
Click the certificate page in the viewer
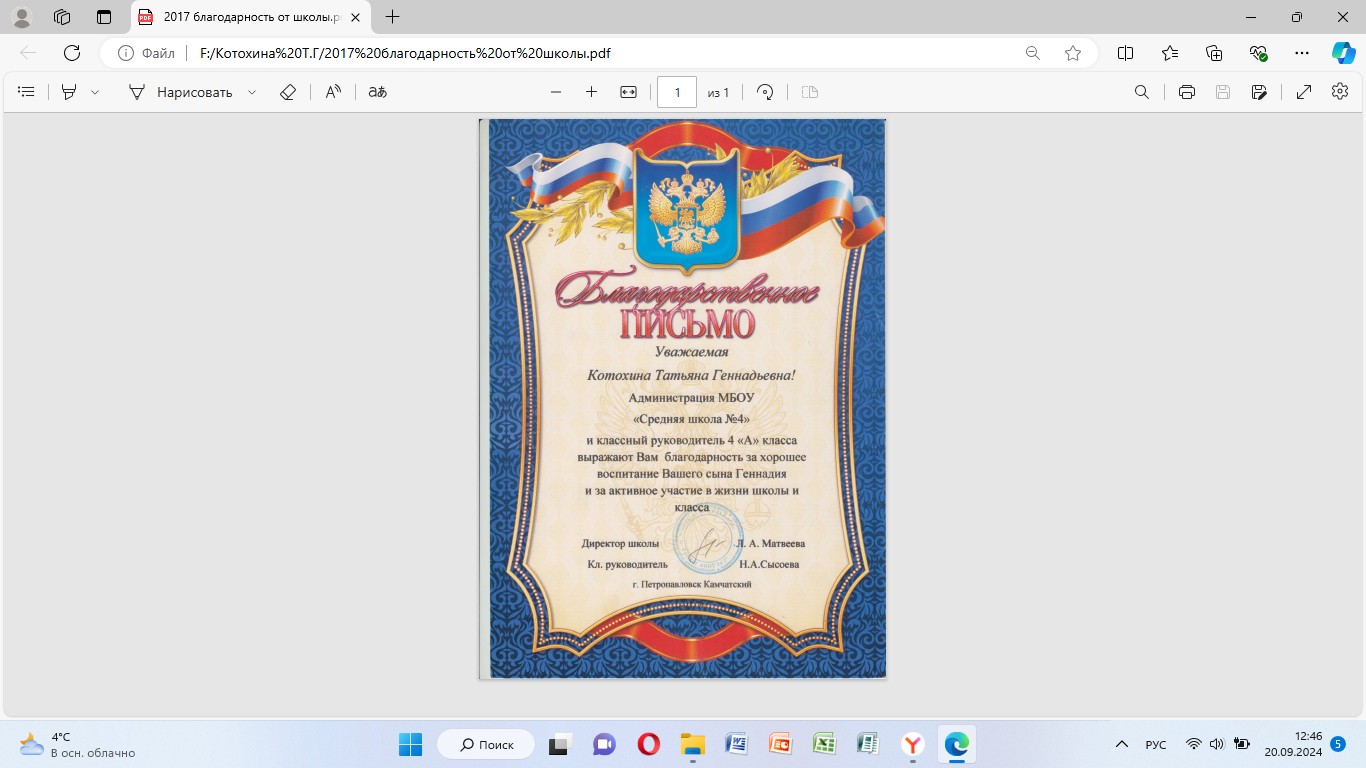pos(683,400)
